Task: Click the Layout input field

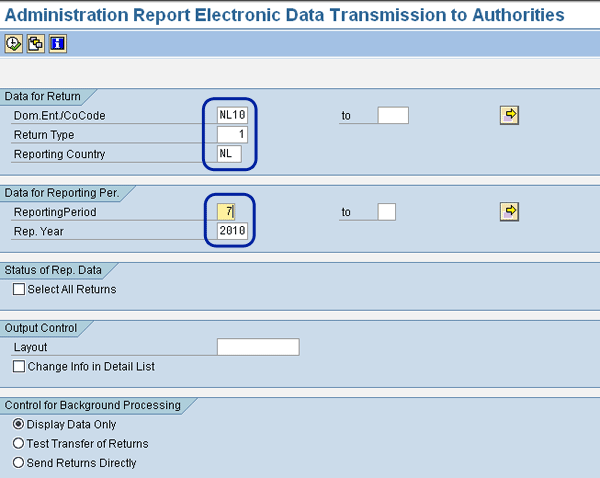Action: coord(258,347)
